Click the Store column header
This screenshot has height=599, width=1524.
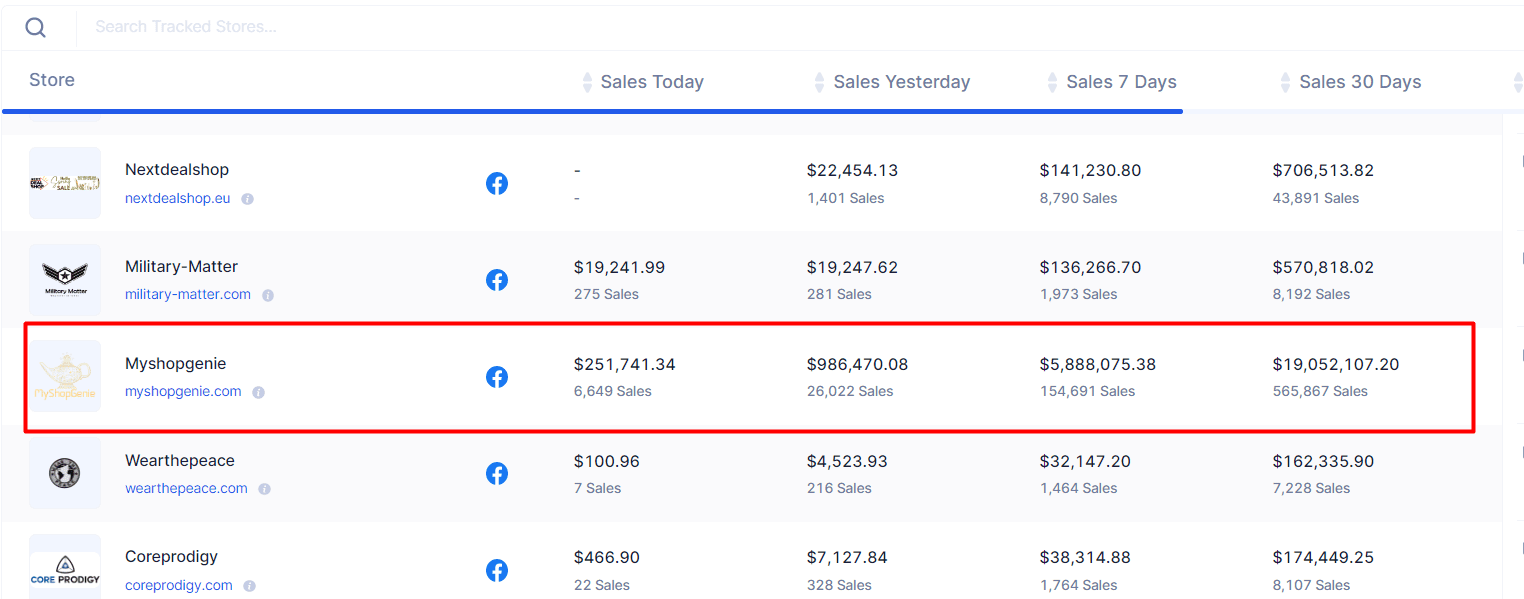click(x=52, y=80)
